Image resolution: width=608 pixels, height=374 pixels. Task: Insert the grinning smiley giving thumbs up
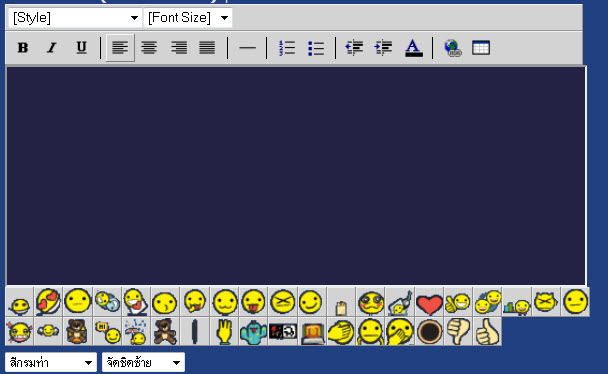click(x=458, y=302)
